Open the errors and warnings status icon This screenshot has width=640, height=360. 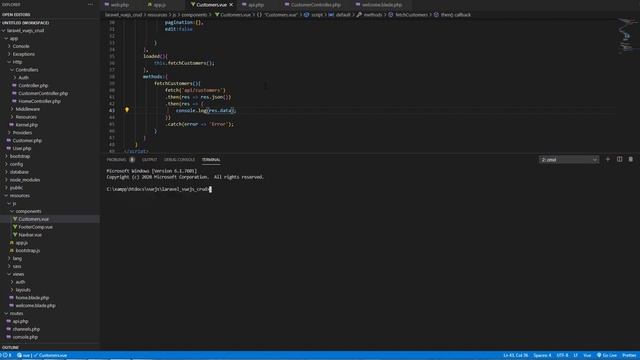(6, 355)
